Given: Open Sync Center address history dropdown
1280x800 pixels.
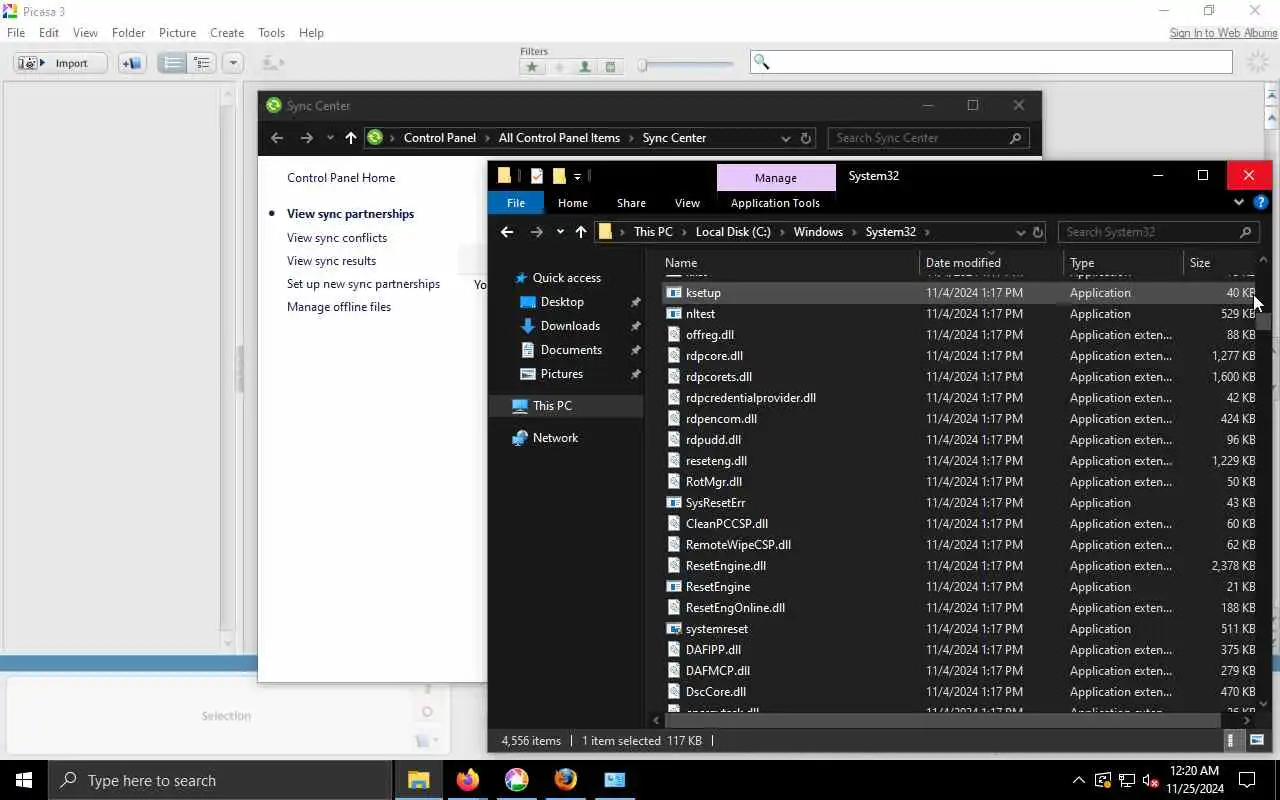Looking at the screenshot, I should click(x=786, y=138).
